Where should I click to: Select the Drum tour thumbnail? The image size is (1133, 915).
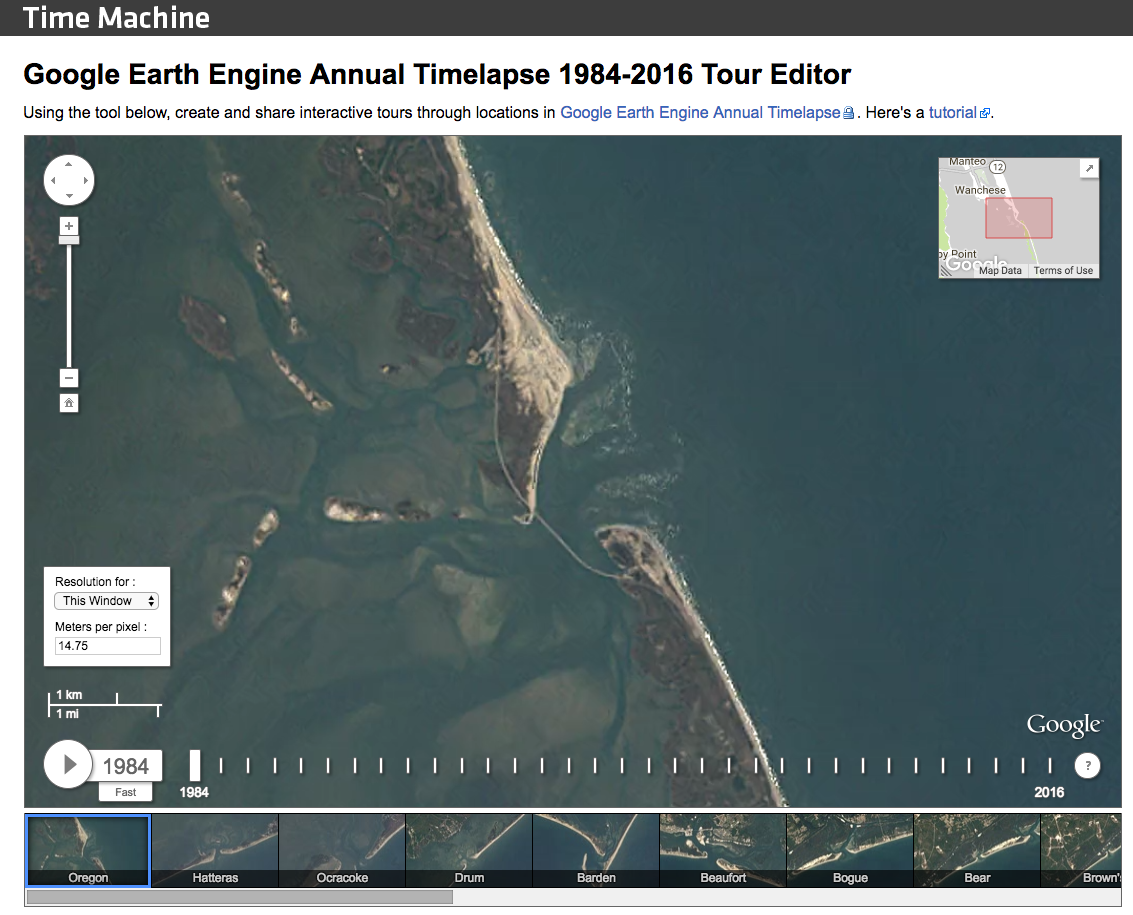(x=470, y=851)
